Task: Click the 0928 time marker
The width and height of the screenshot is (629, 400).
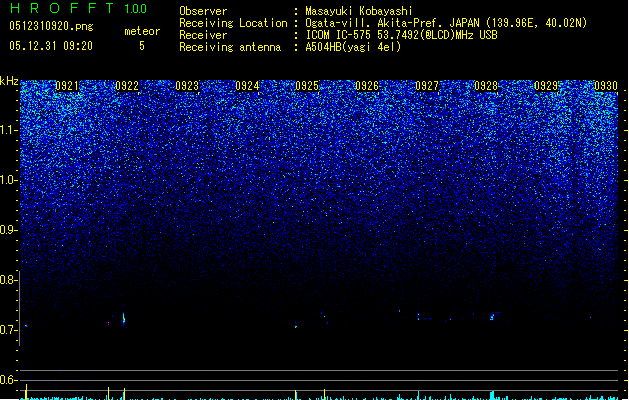Action: 486,86
